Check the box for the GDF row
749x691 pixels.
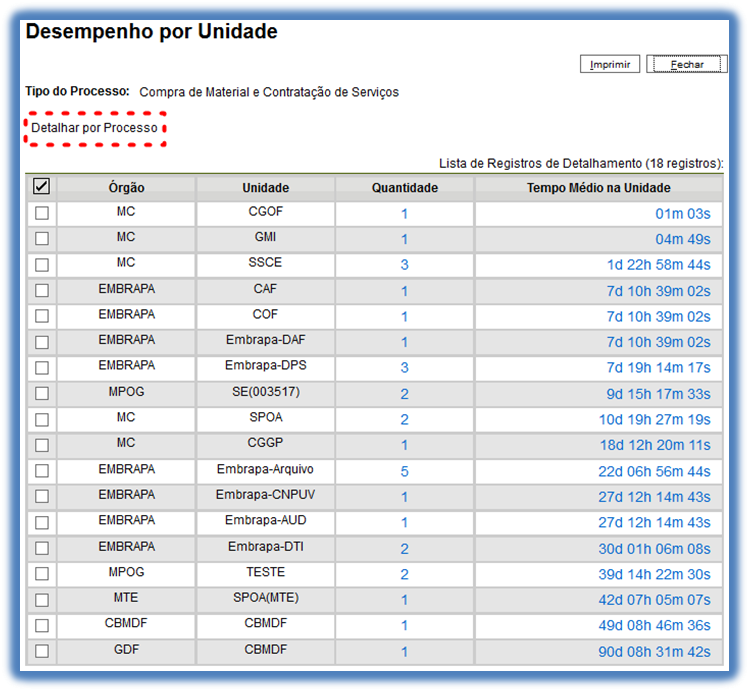(x=41, y=651)
